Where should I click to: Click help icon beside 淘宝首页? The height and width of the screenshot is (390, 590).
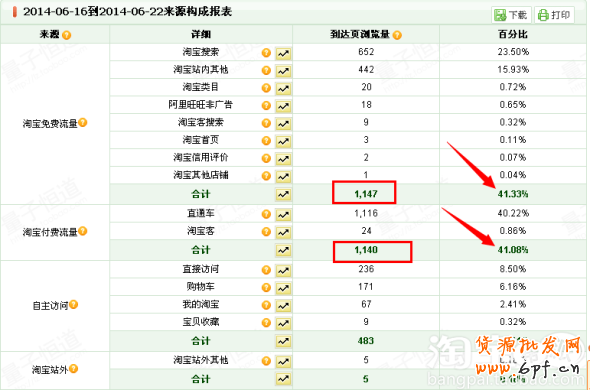(x=266, y=141)
